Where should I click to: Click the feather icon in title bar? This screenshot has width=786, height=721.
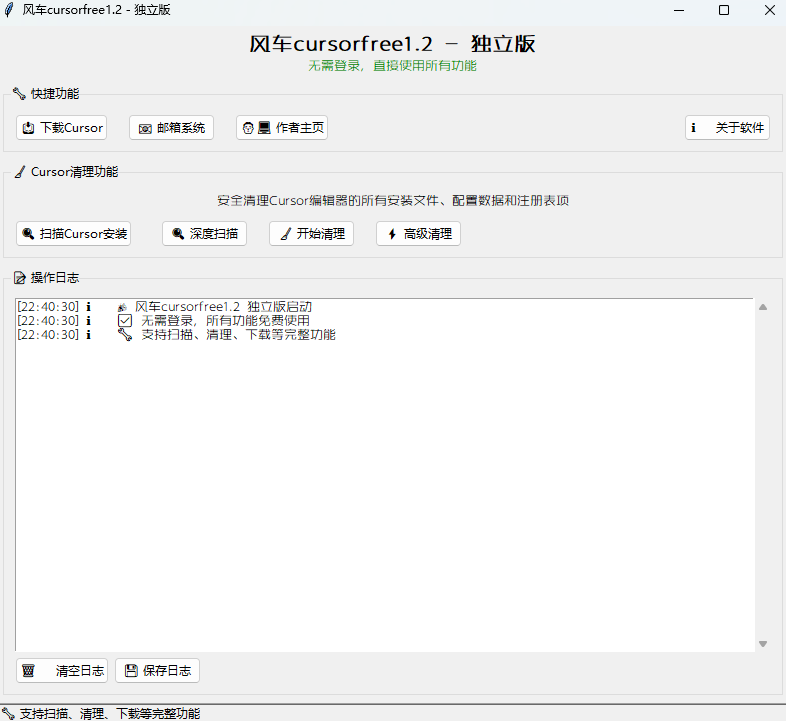[9, 10]
